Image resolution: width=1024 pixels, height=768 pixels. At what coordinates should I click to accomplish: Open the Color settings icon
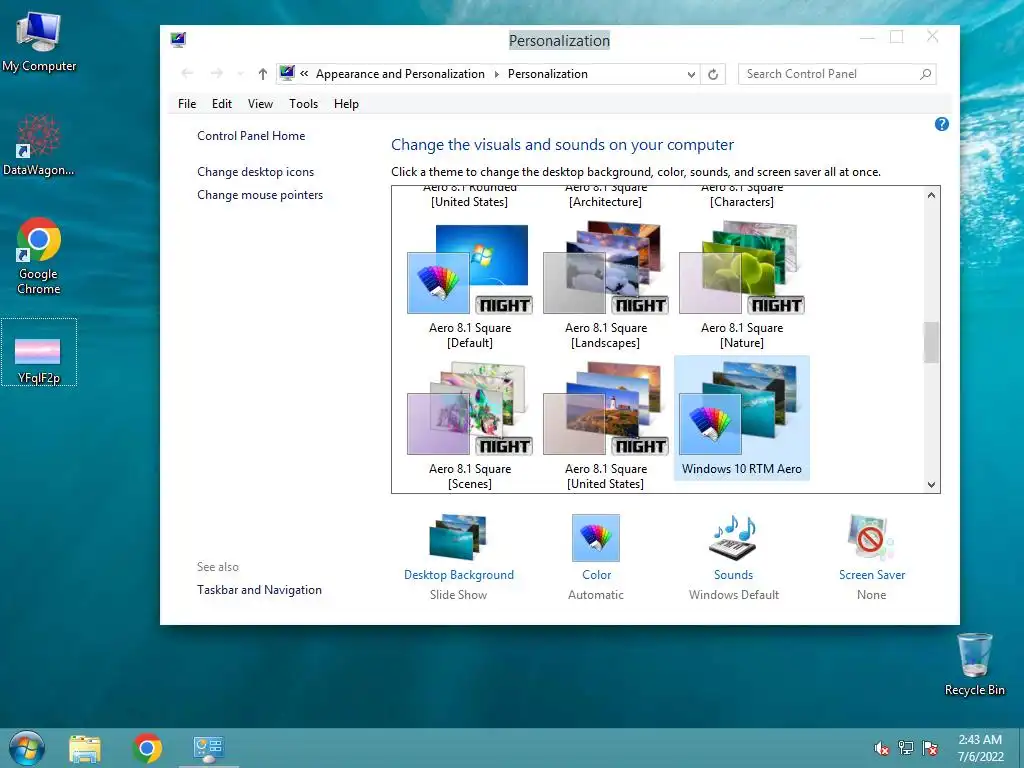point(596,537)
